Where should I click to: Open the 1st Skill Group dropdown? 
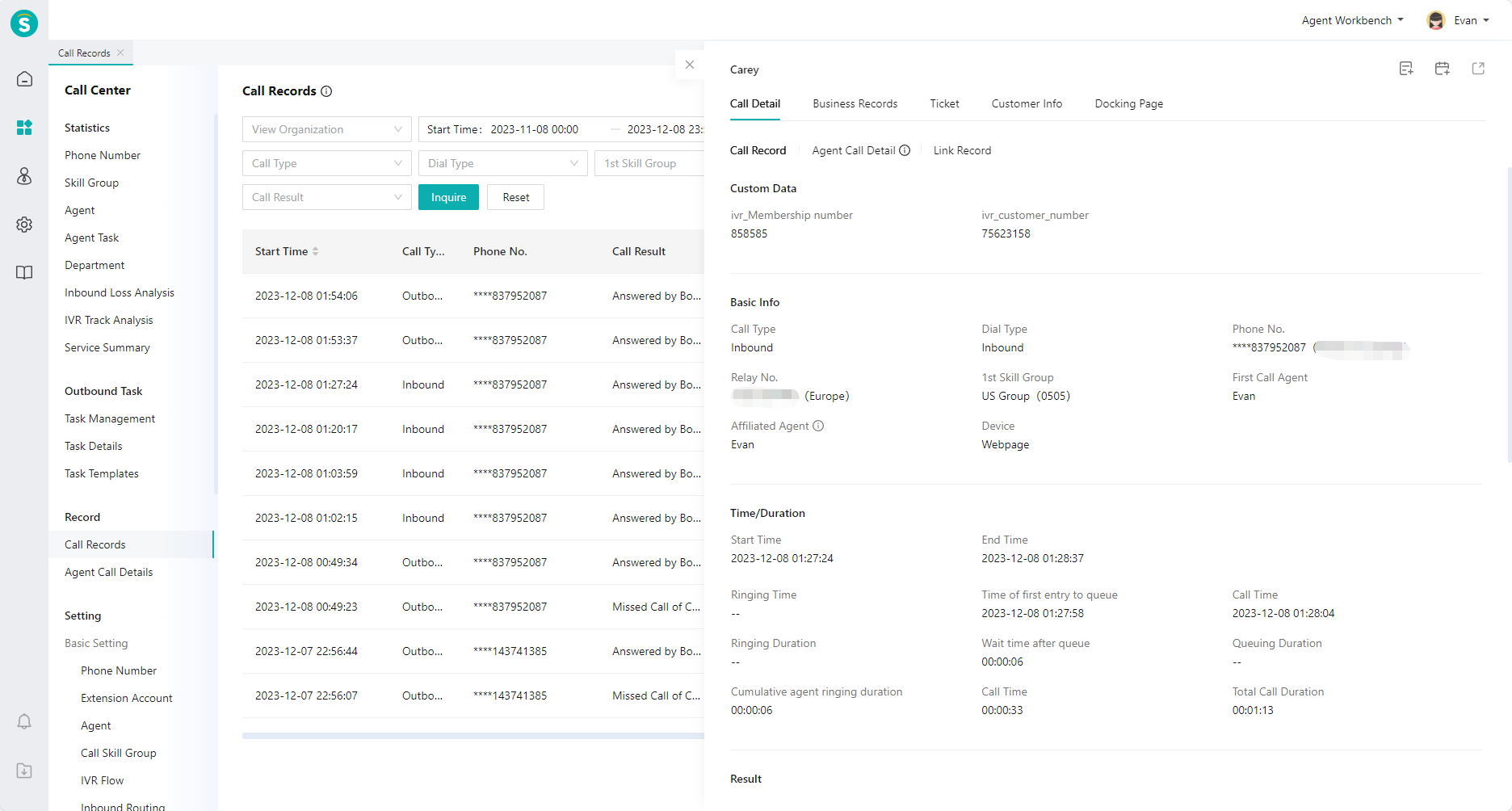point(649,163)
